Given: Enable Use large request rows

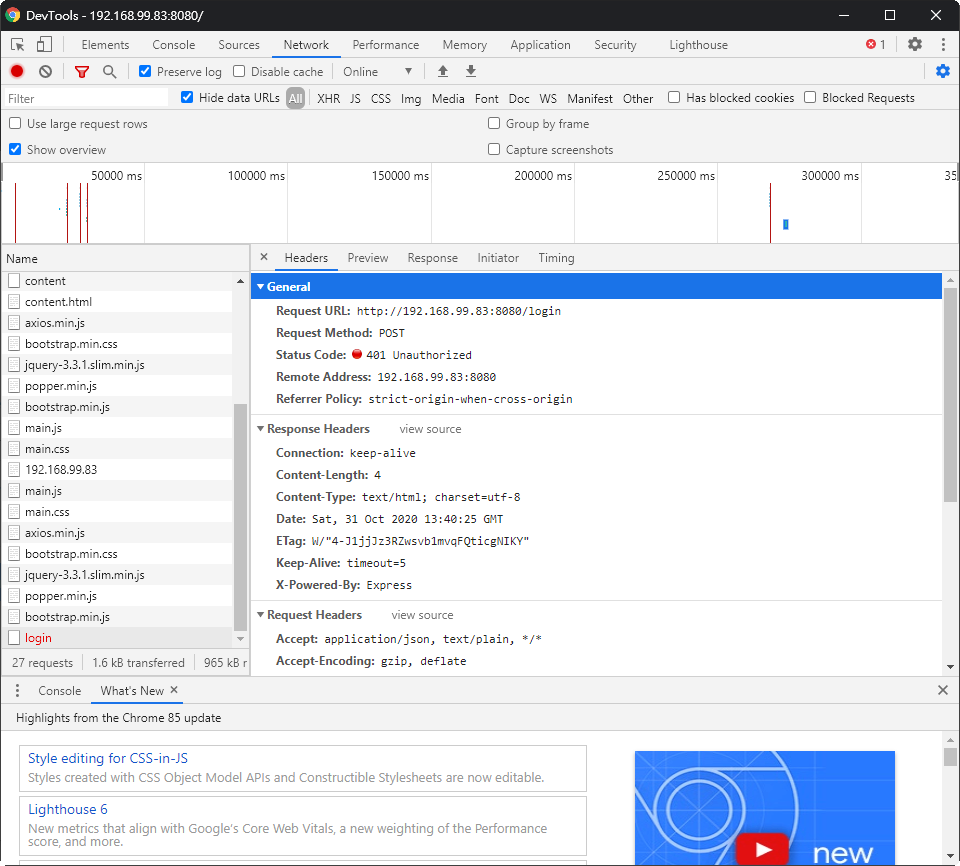Looking at the screenshot, I should click(x=15, y=123).
